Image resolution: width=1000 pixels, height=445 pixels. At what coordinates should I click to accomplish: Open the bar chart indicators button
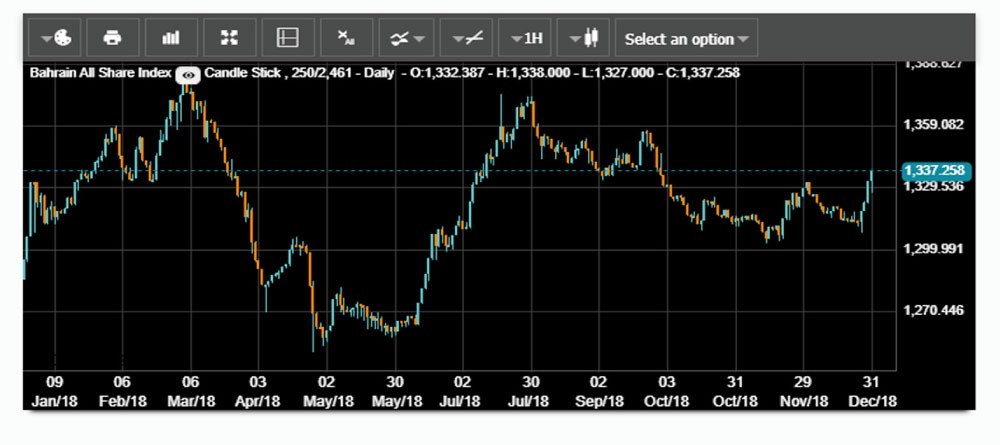[x=172, y=38]
